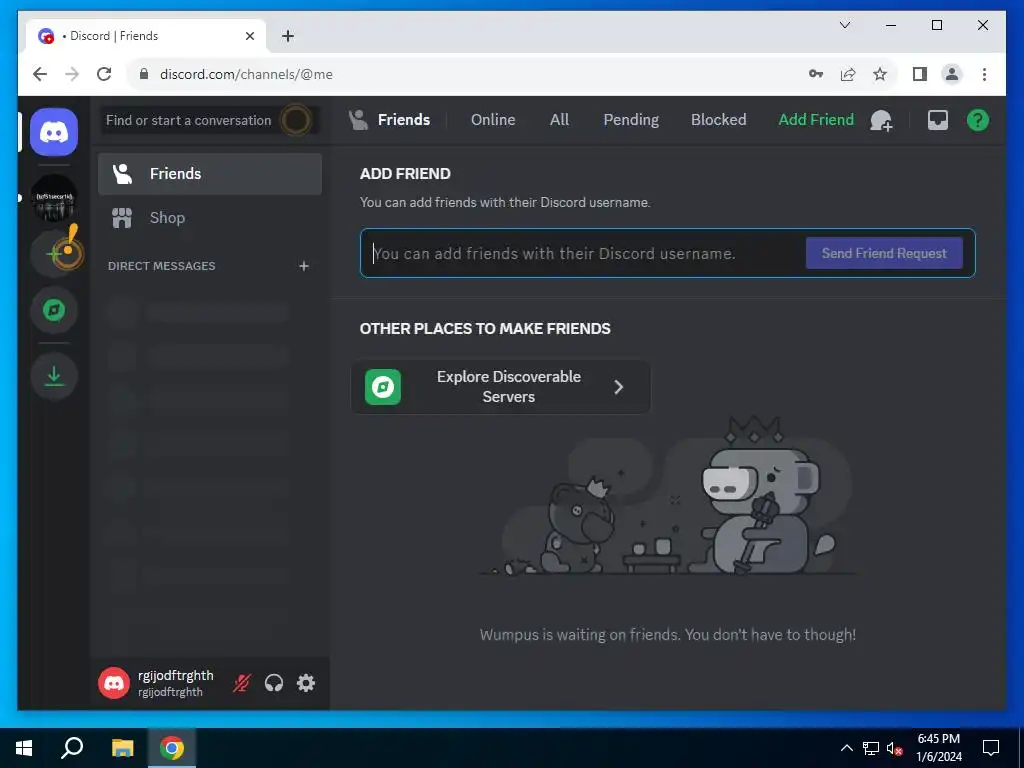Toggle deafen headphones icon

(x=274, y=683)
